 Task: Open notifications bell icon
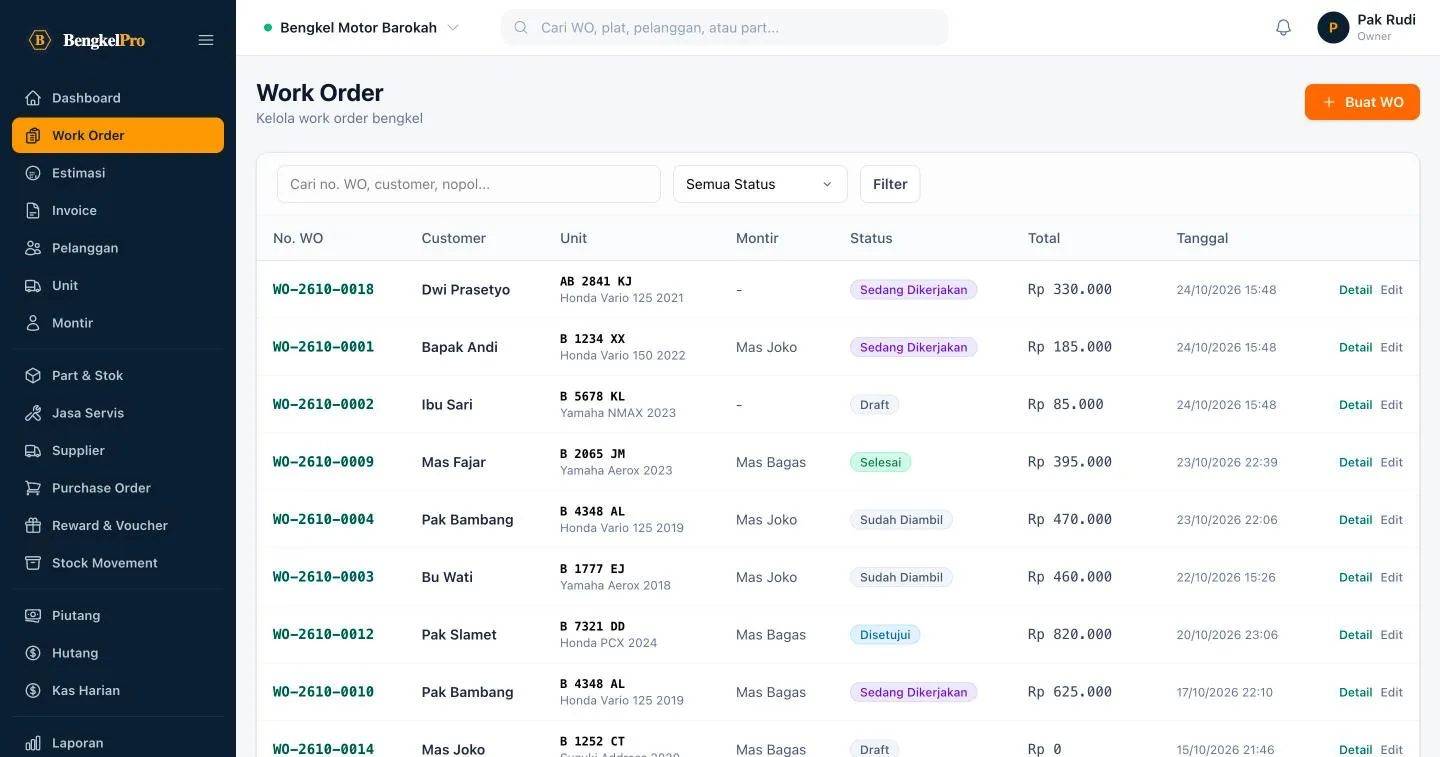click(x=1284, y=28)
